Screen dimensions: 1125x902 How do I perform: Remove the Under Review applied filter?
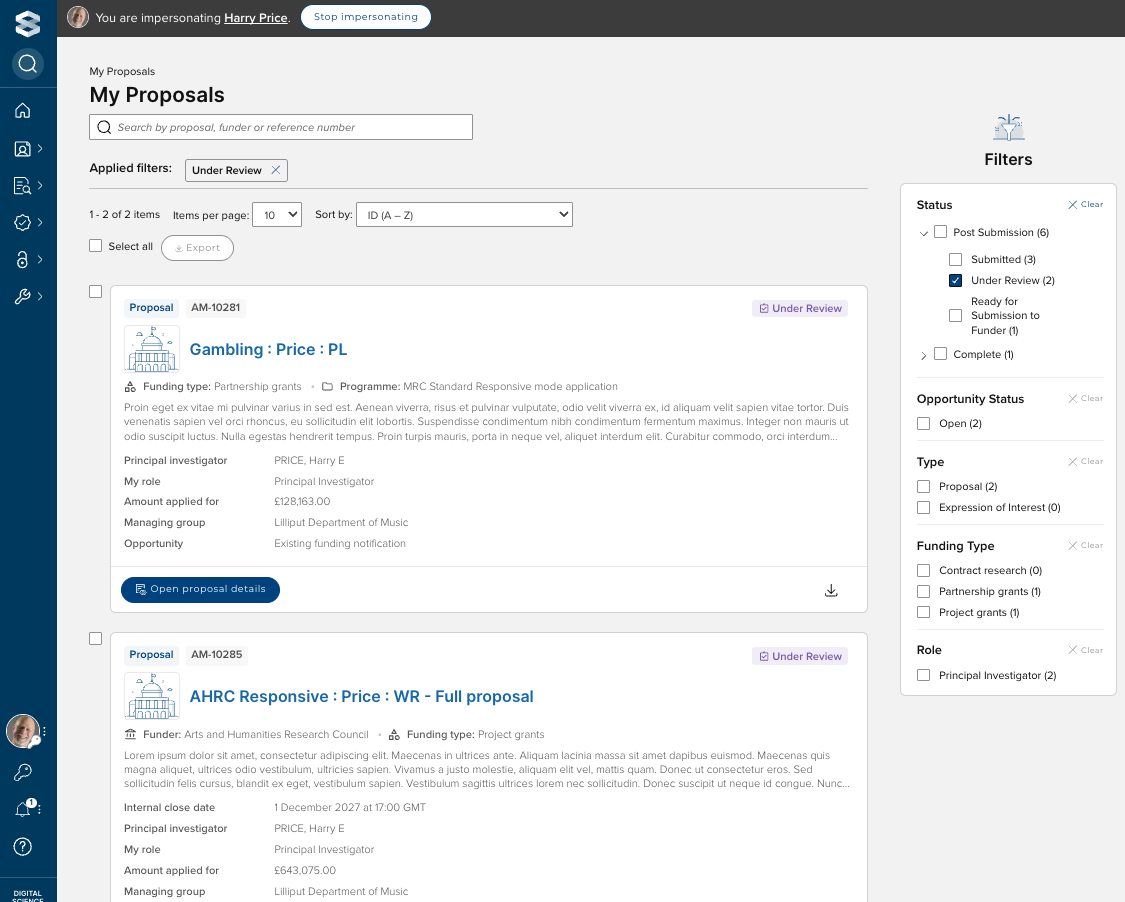(x=276, y=171)
